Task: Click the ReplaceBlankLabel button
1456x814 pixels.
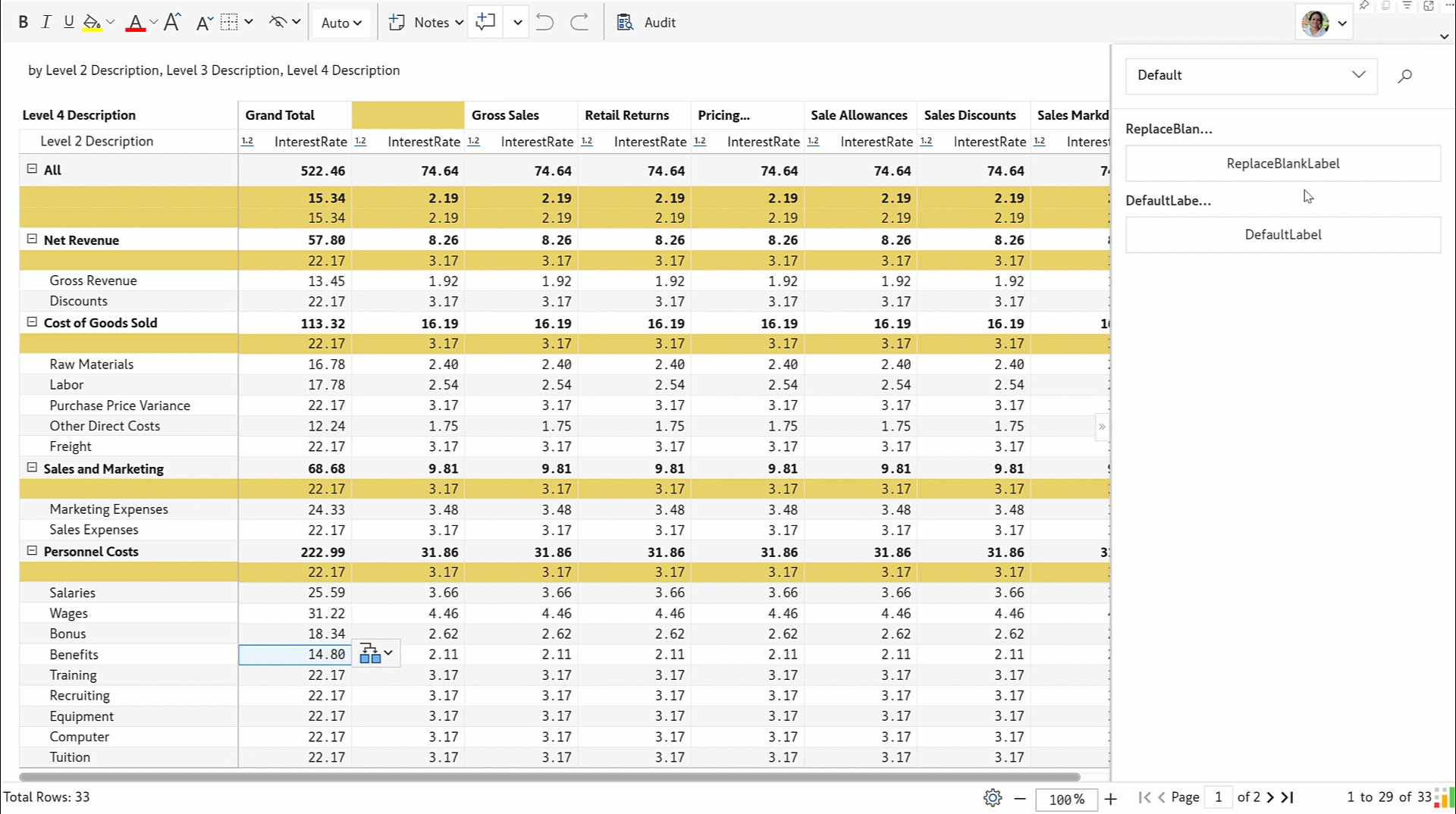Action: 1282,164
